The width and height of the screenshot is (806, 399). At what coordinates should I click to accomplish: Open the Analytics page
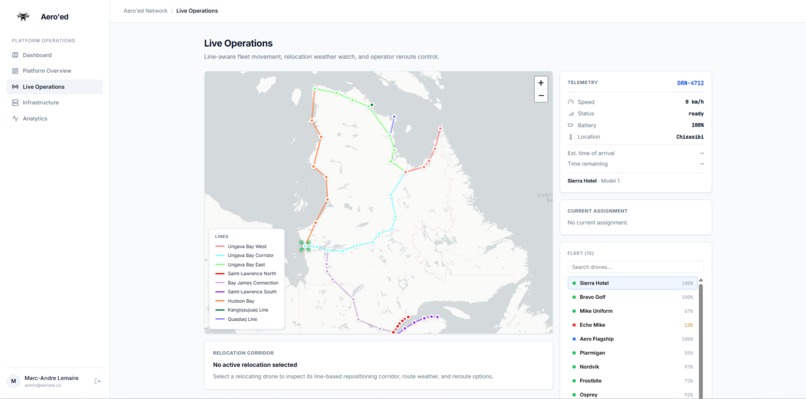click(x=54, y=119)
